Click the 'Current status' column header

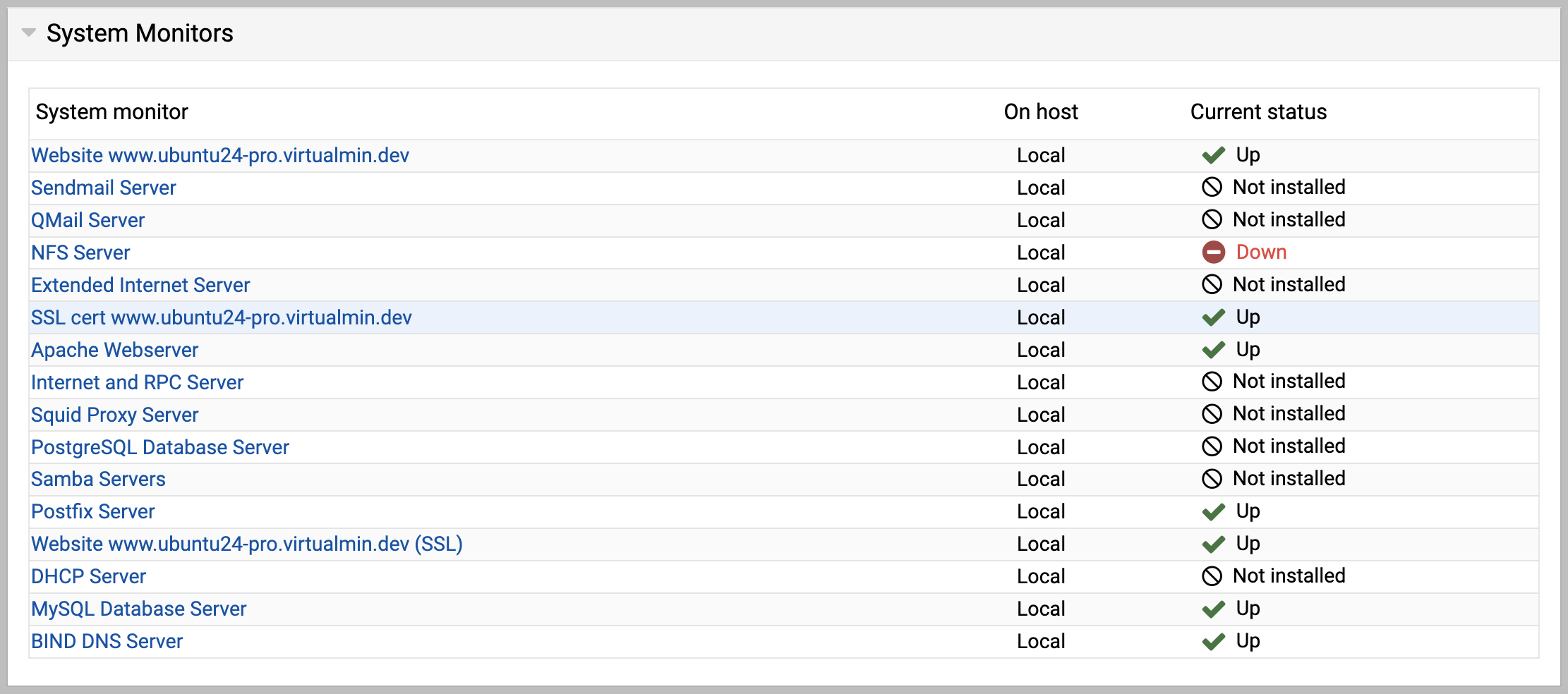point(1258,111)
